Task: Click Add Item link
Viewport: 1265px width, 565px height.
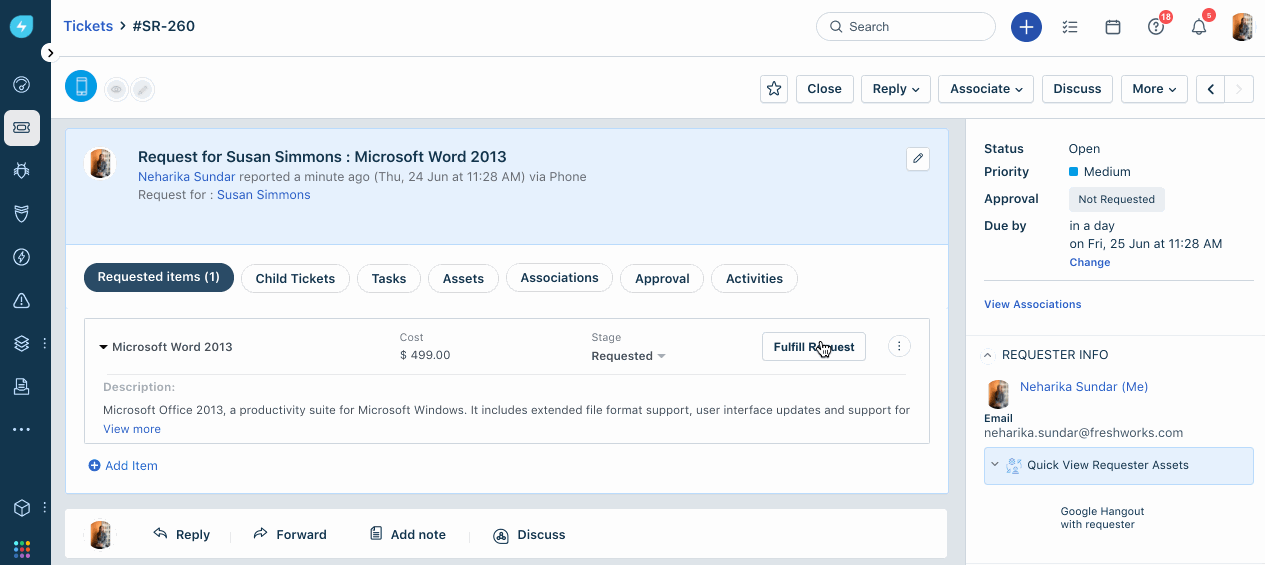Action: click(x=123, y=466)
